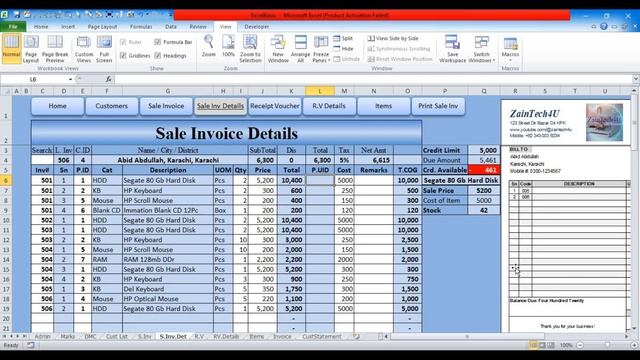Click 'RAM 128mb DDr' description cell

click(x=168, y=259)
